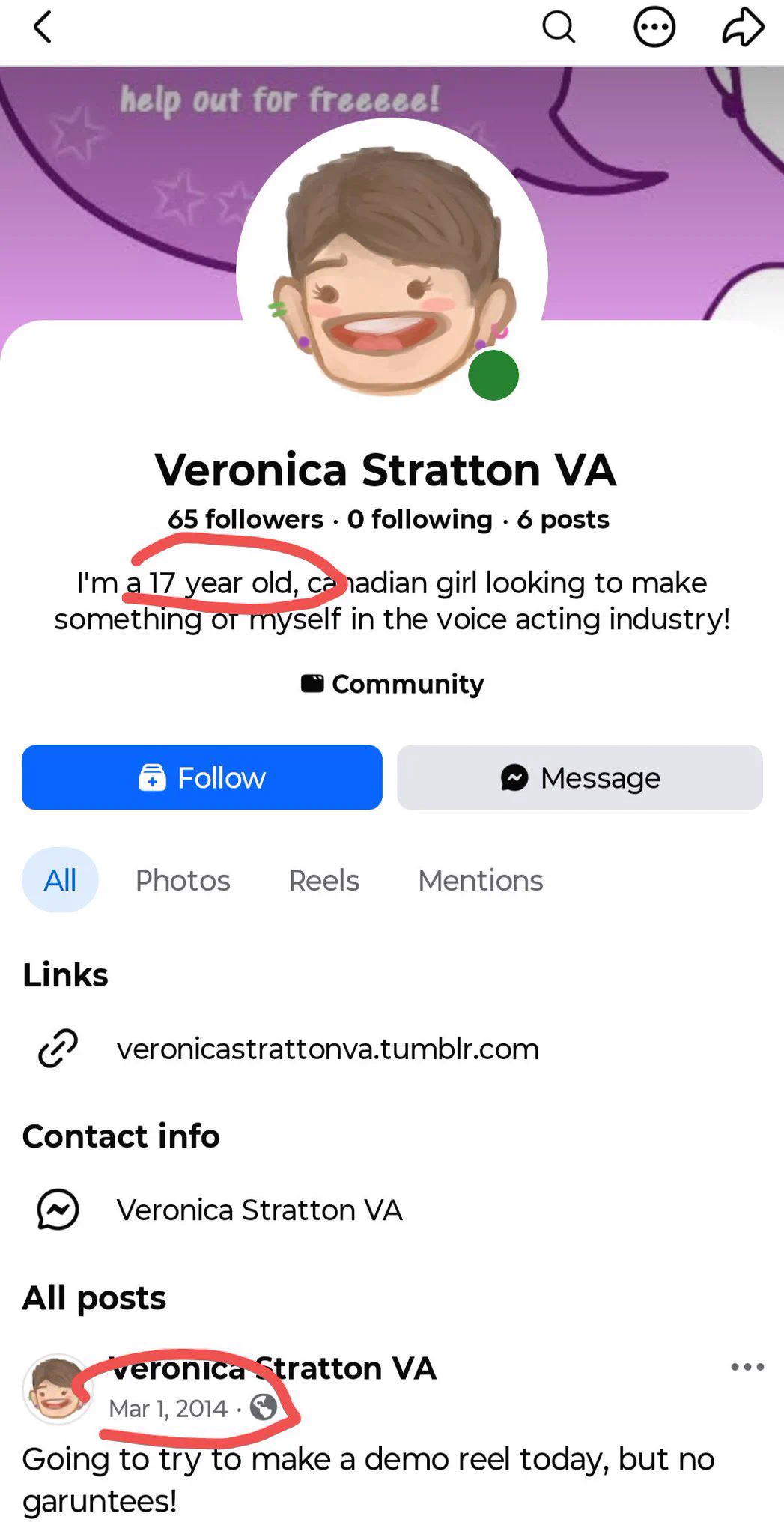Click the globe privacy icon on post
Screen dimensions: 784x1534
[263, 1407]
